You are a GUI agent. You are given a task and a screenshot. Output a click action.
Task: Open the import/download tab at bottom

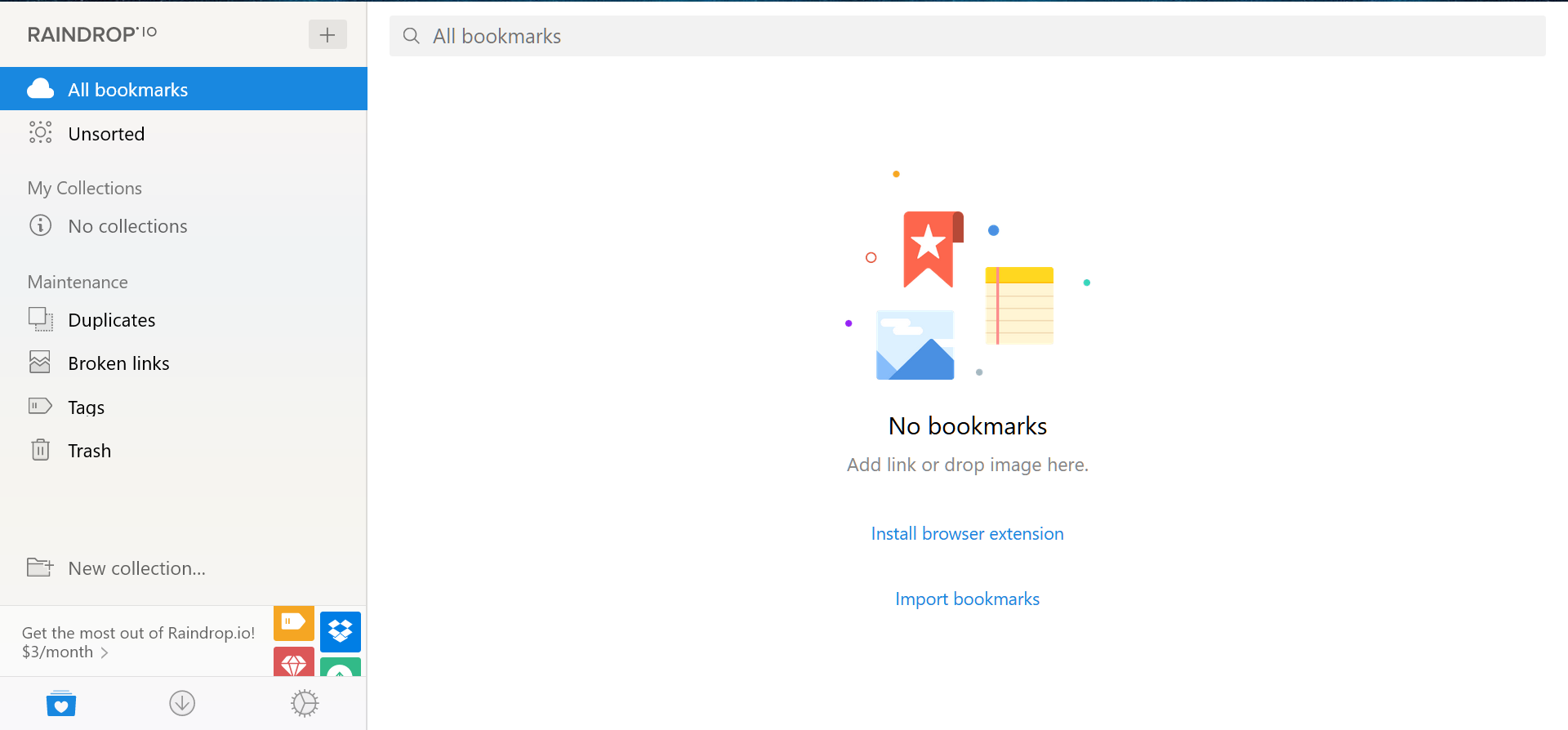(x=182, y=703)
